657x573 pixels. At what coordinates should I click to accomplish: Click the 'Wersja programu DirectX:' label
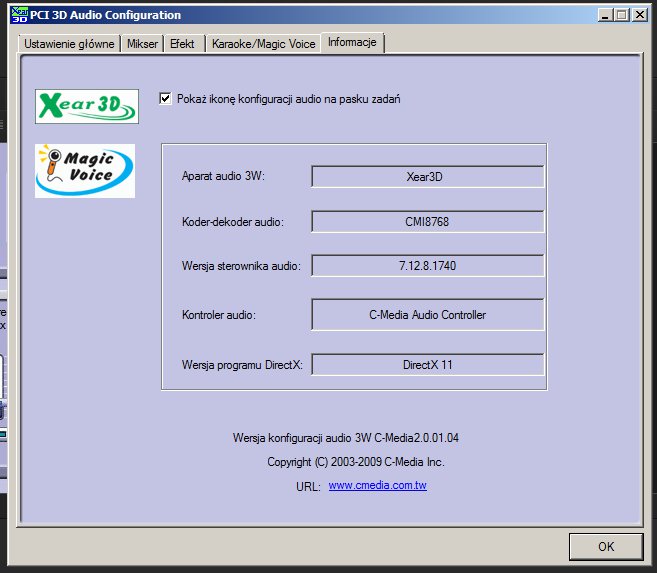(x=242, y=365)
